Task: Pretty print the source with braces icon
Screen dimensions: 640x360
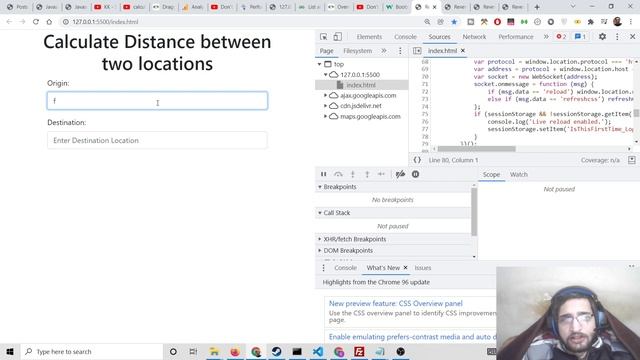Action: click(x=417, y=160)
